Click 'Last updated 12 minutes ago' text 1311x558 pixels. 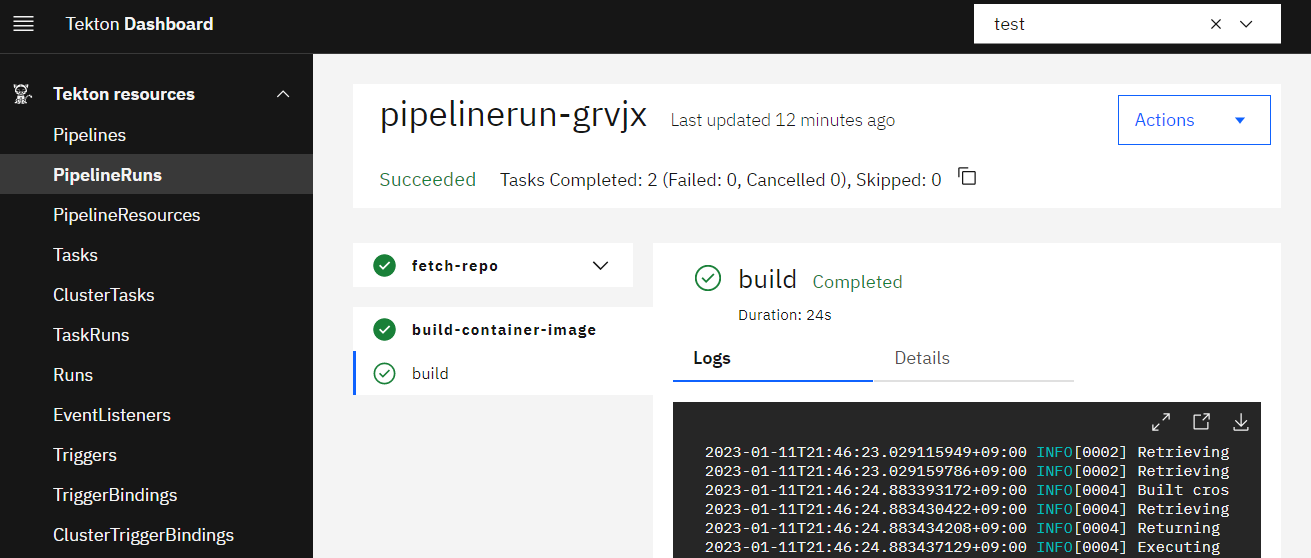tap(782, 120)
